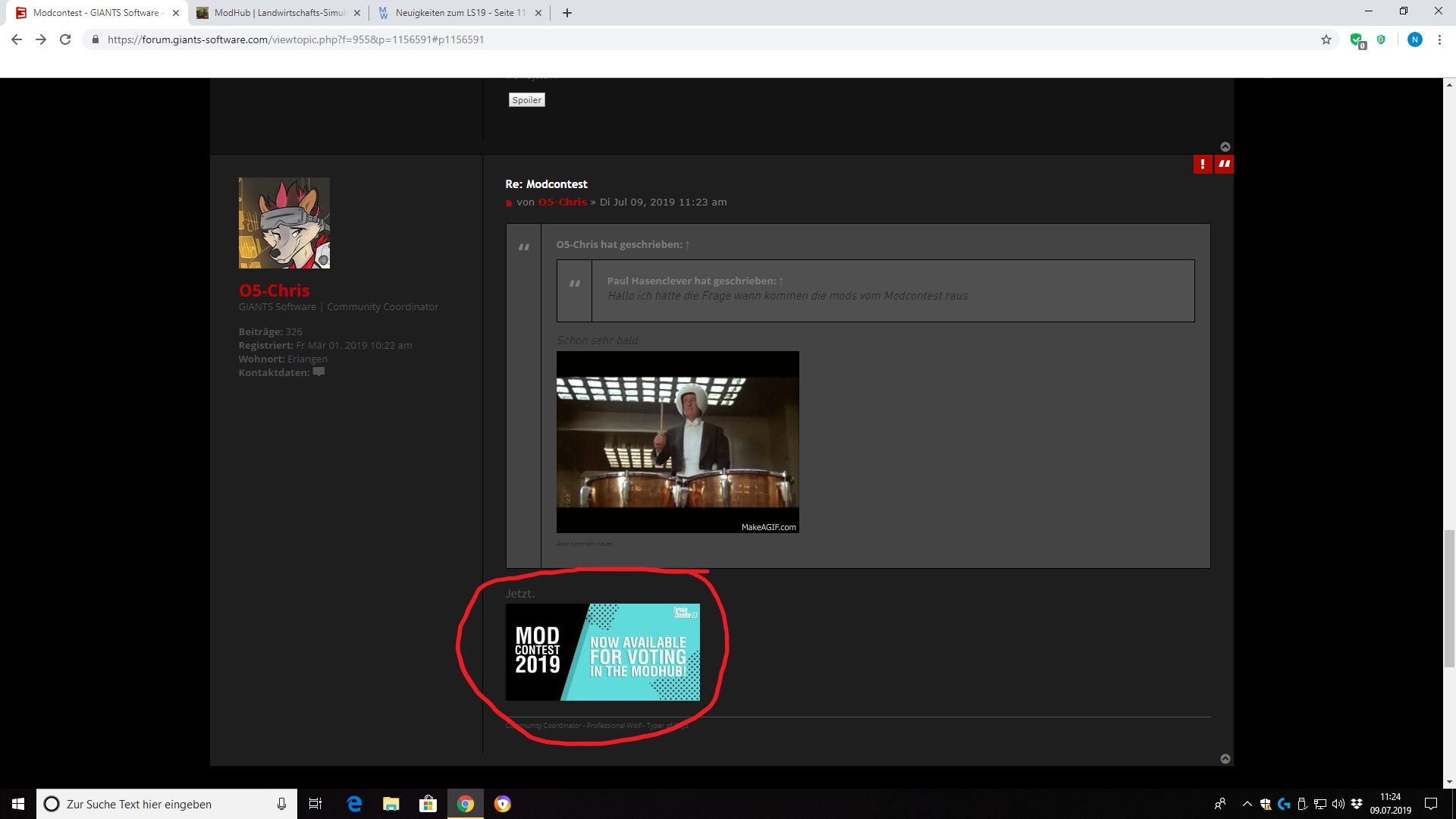Close the ModHub tab
Screen dimensions: 1456x819
(x=357, y=13)
